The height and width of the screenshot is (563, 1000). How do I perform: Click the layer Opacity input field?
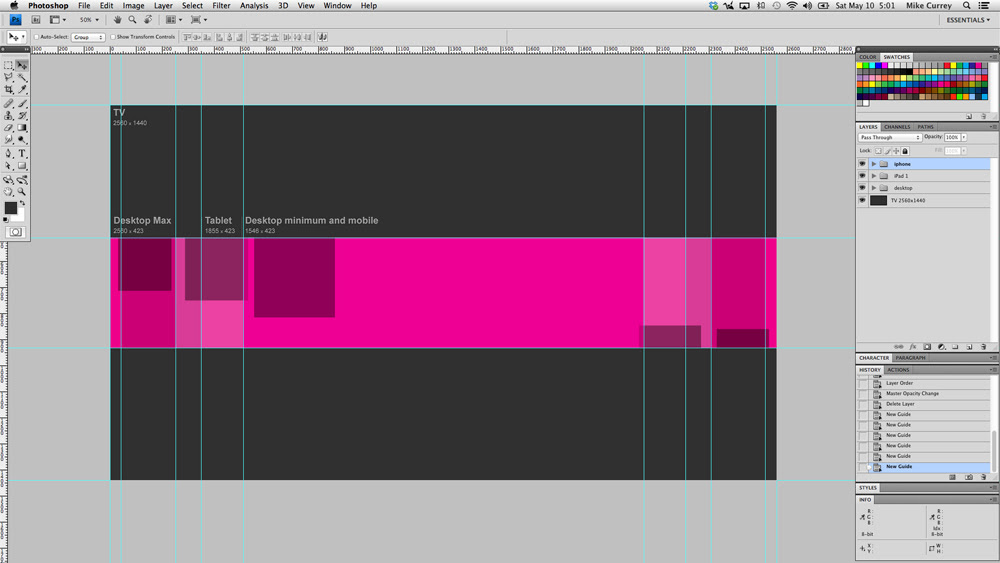pyautogui.click(x=952, y=138)
